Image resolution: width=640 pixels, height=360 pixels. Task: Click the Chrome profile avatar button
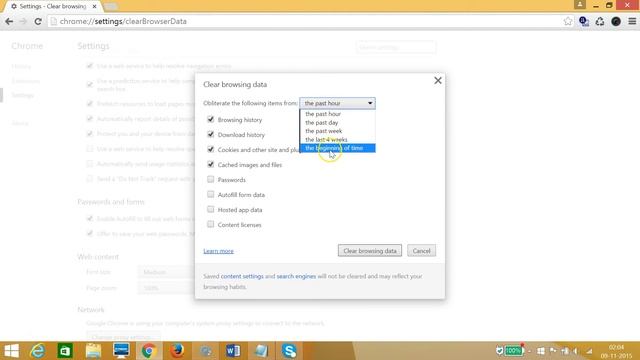pos(580,5)
